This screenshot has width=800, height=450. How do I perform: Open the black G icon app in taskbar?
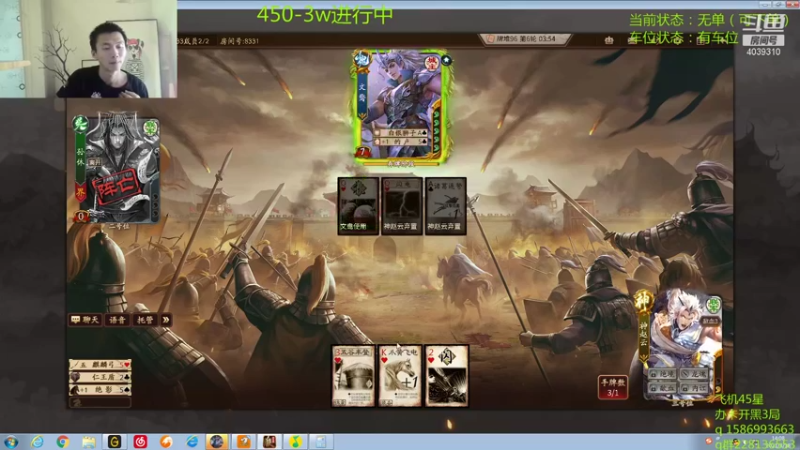click(114, 442)
